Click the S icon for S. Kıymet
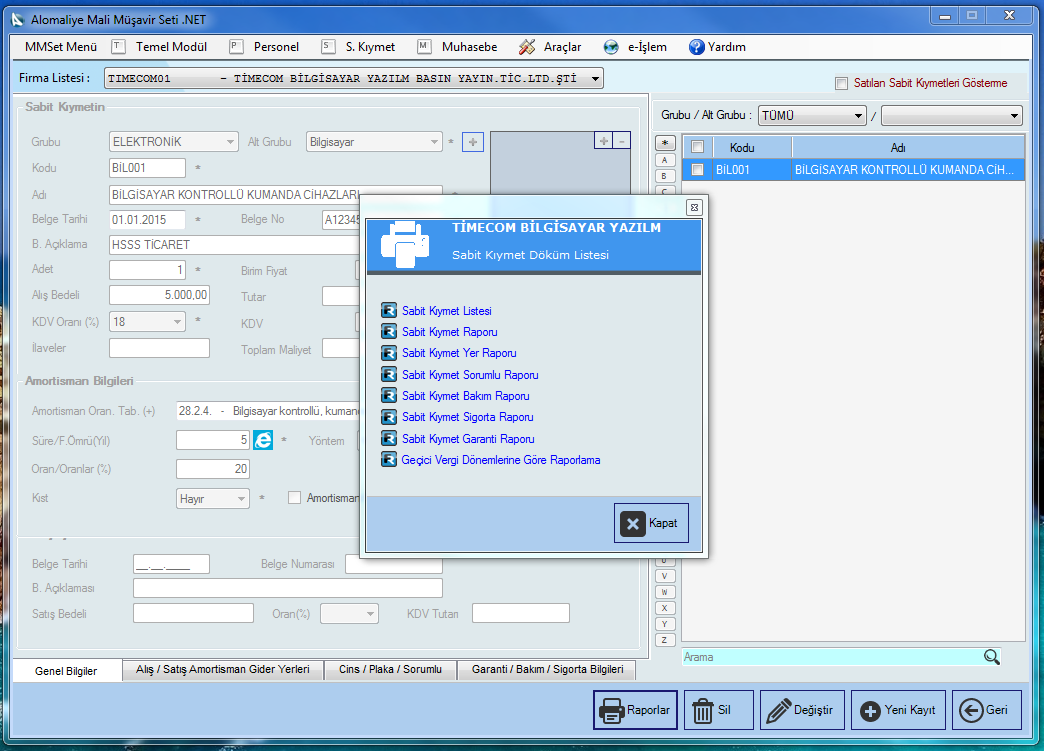 click(328, 46)
